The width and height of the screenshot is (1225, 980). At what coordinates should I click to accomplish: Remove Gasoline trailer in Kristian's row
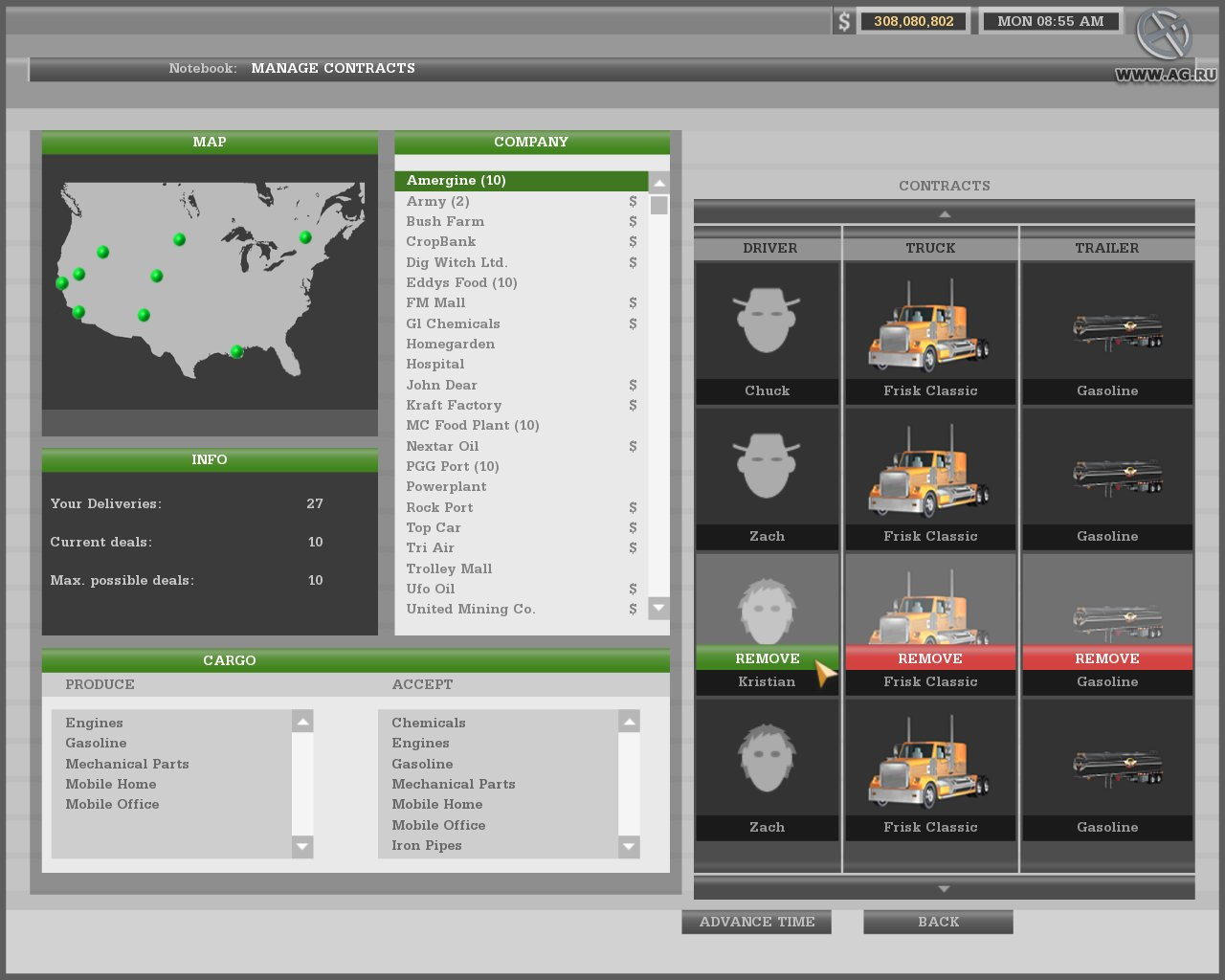coord(1107,658)
